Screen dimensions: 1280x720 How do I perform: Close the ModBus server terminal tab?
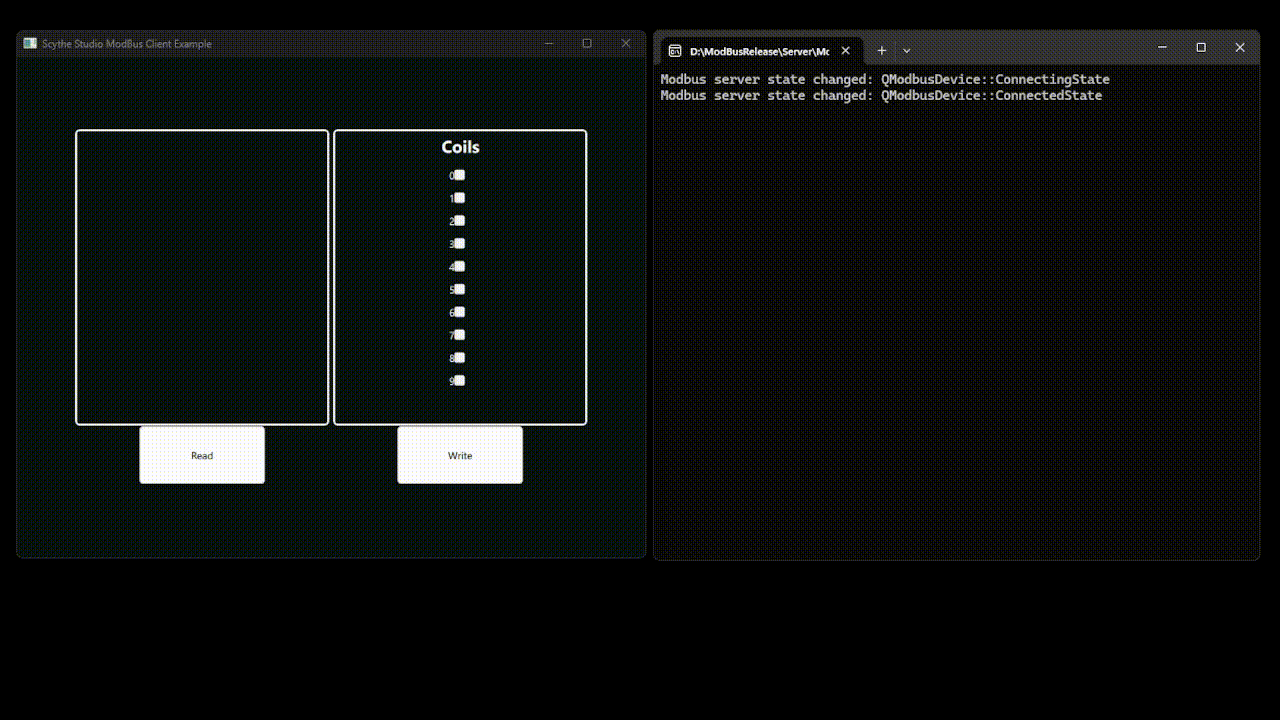pyautogui.click(x=845, y=50)
